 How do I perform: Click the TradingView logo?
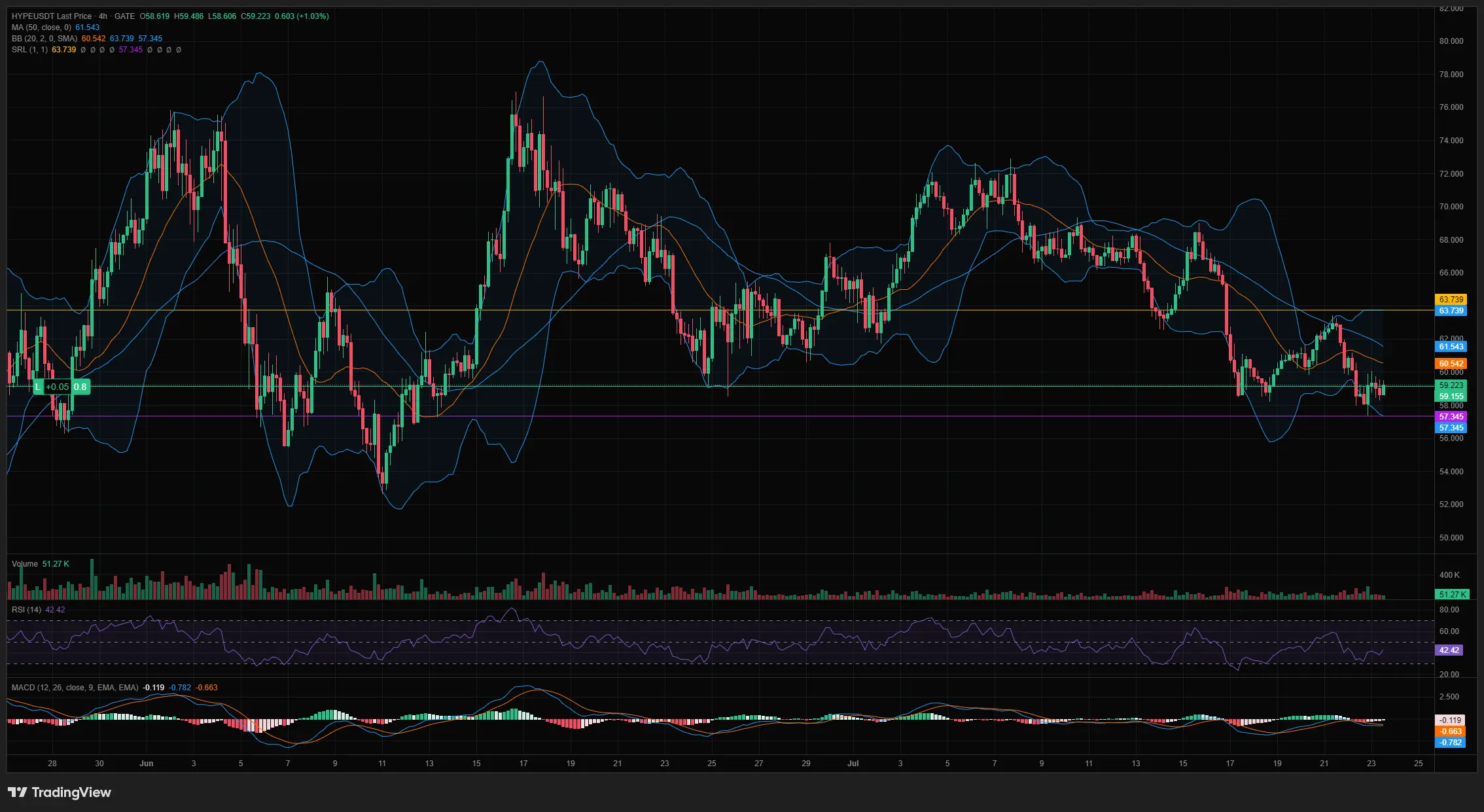(60, 792)
